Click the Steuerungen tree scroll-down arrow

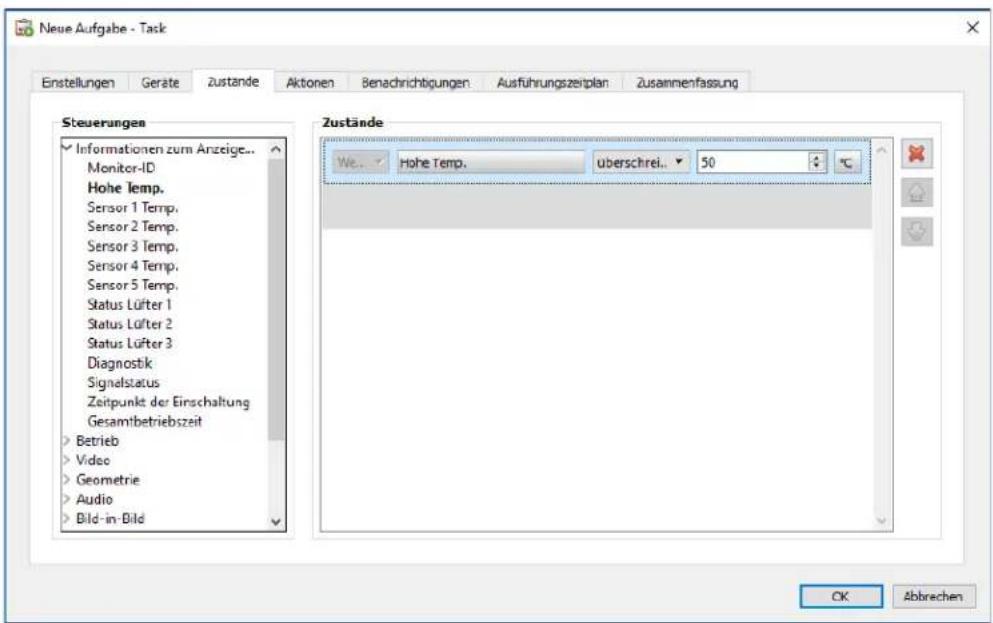[276, 522]
